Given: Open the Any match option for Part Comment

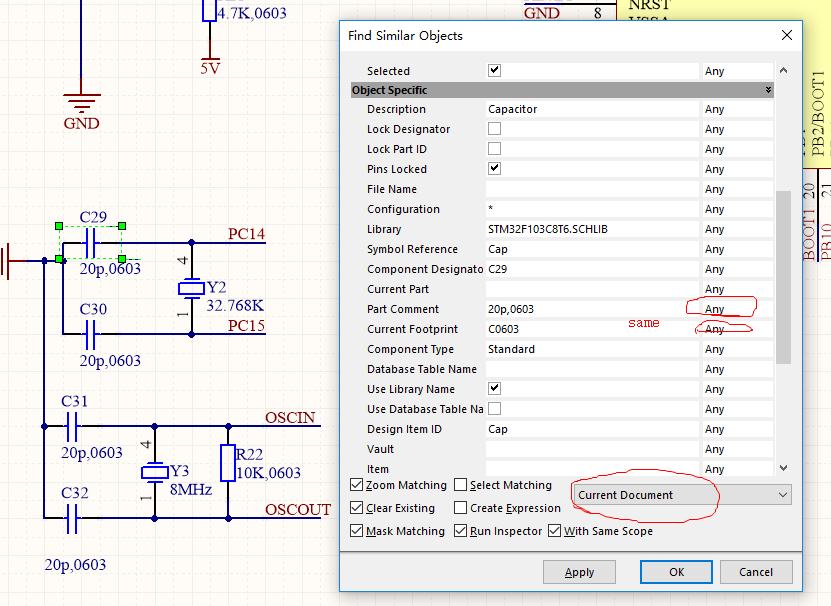Looking at the screenshot, I should tap(738, 309).
